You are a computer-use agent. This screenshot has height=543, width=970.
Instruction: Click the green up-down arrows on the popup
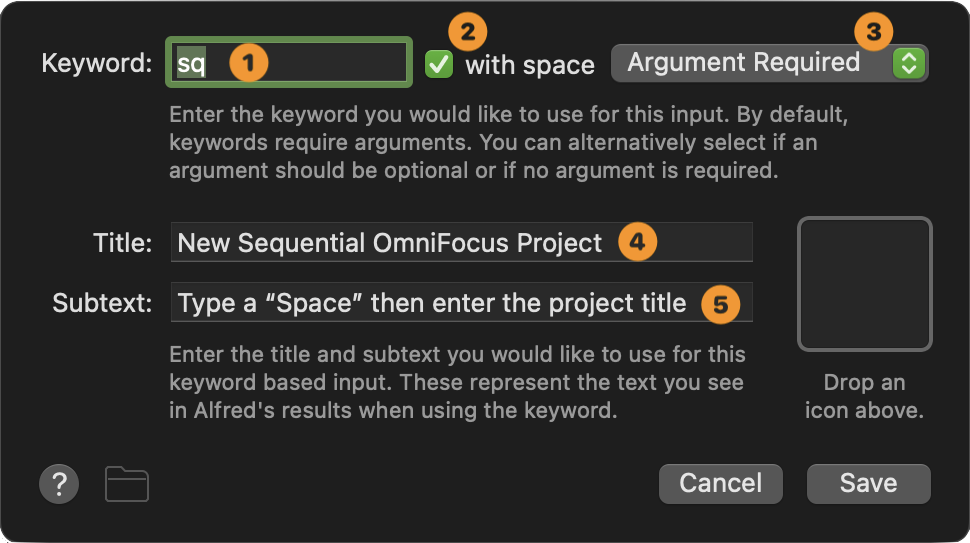[x=908, y=63]
